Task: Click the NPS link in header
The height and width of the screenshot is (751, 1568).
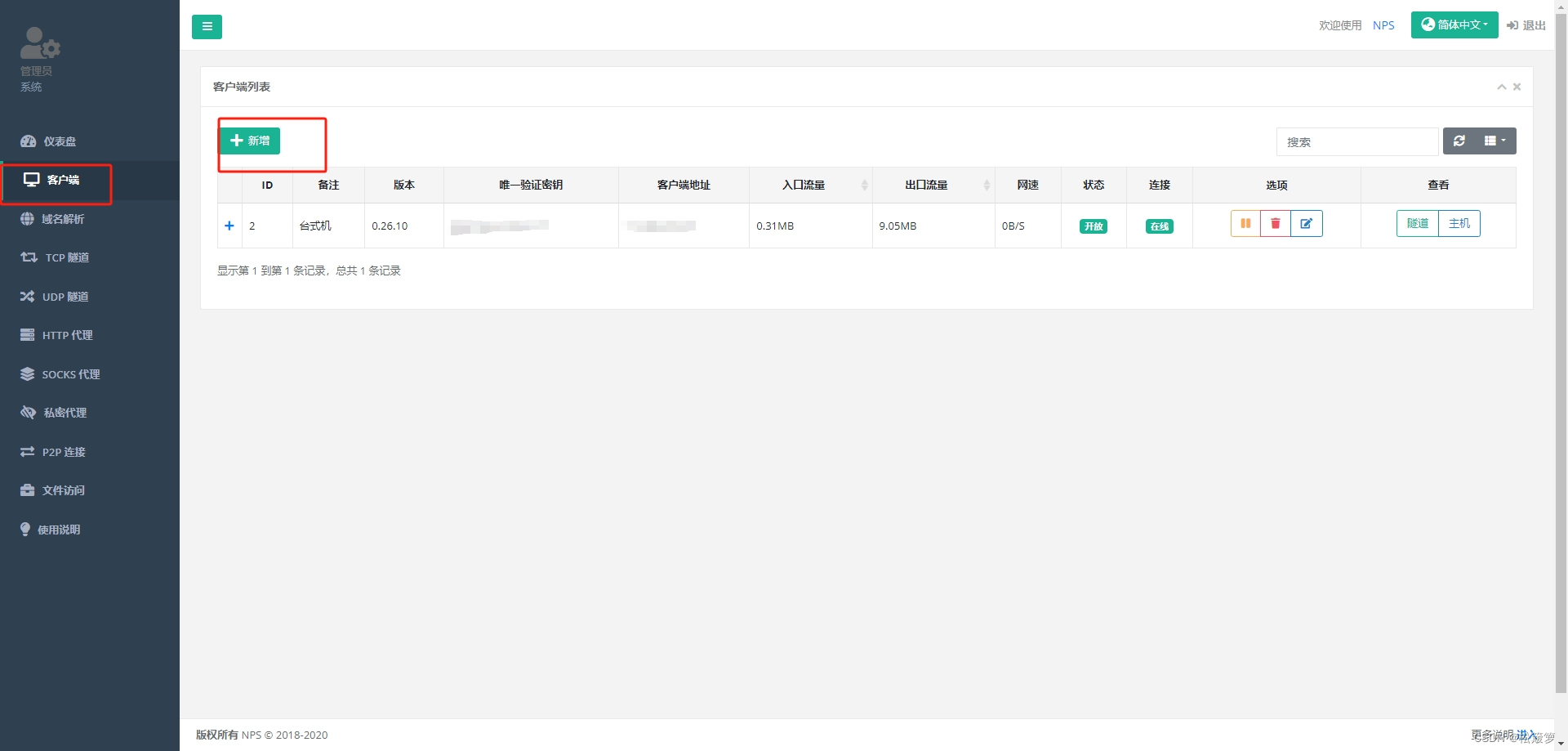Action: [x=1383, y=25]
